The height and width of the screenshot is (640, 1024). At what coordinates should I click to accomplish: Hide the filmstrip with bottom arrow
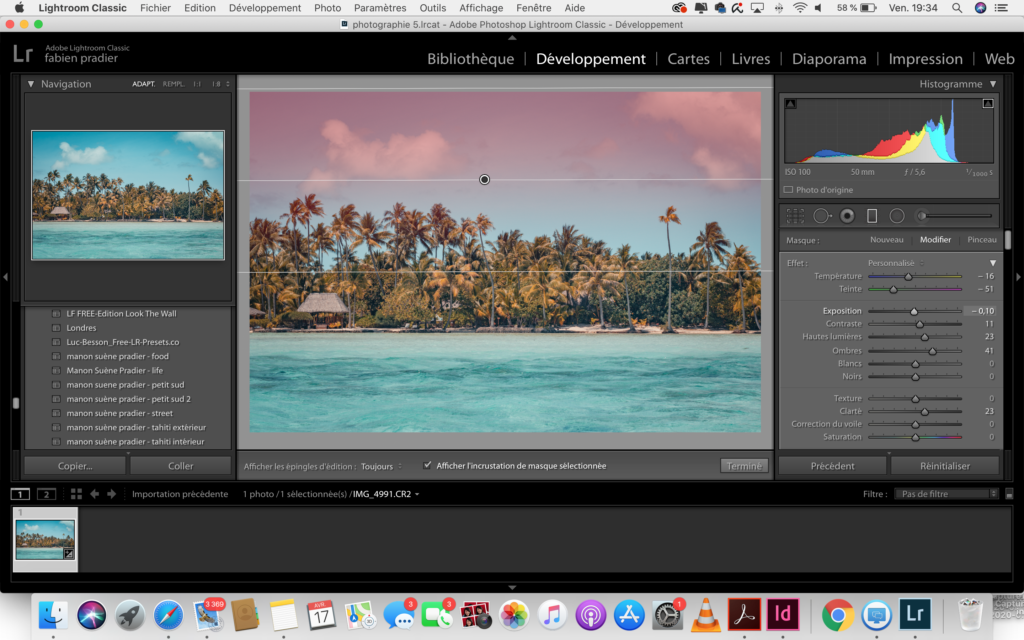512,587
